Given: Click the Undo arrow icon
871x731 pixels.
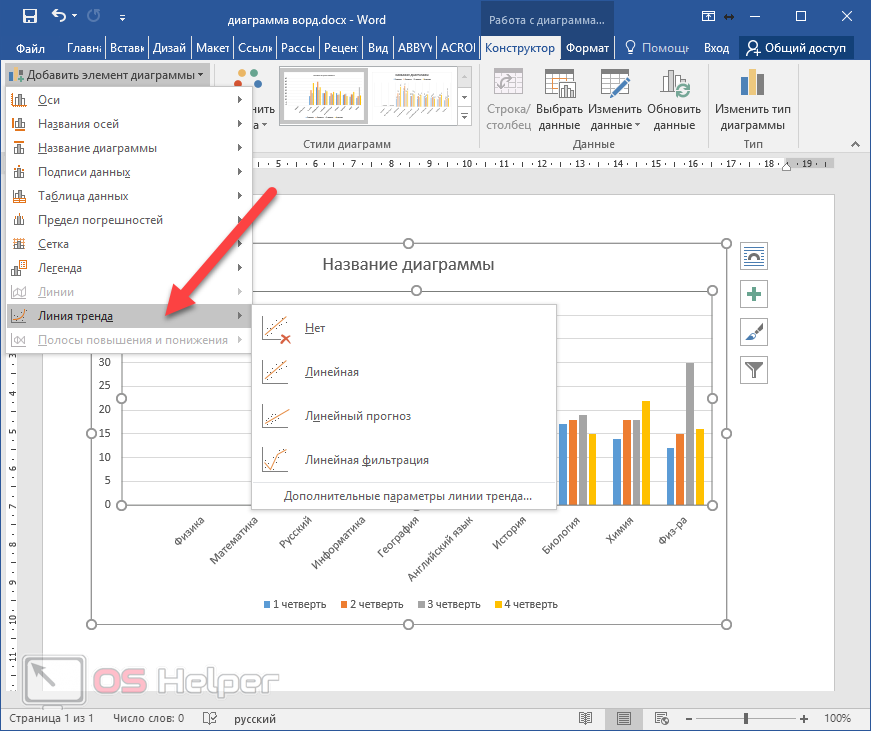Looking at the screenshot, I should click(x=59, y=16).
